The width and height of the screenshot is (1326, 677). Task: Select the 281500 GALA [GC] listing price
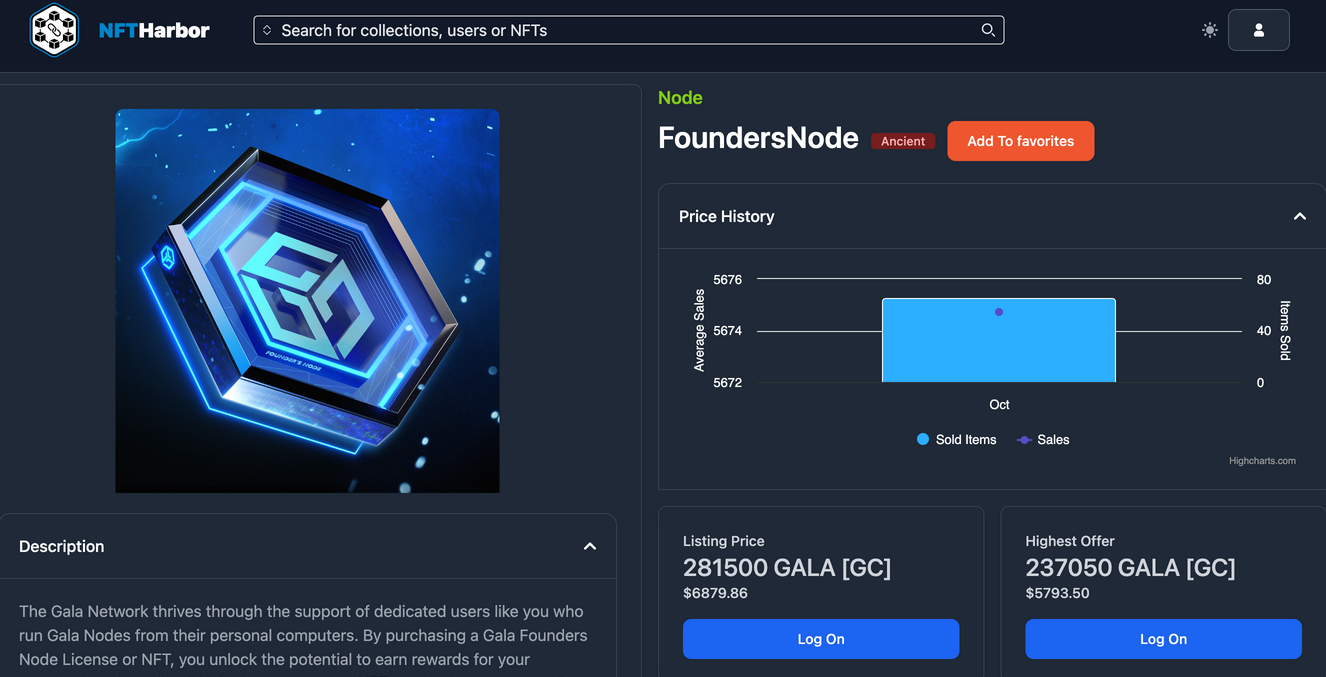click(x=787, y=568)
